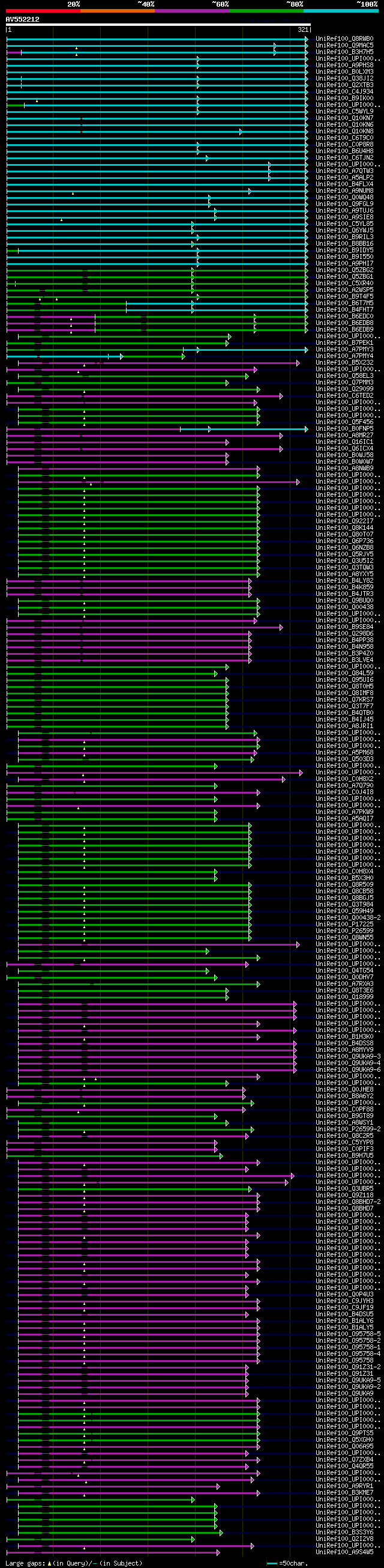The width and height of the screenshot is (384, 1568).
Task: Select hit label UniRef100_C6T9C0
Action: 344,138
